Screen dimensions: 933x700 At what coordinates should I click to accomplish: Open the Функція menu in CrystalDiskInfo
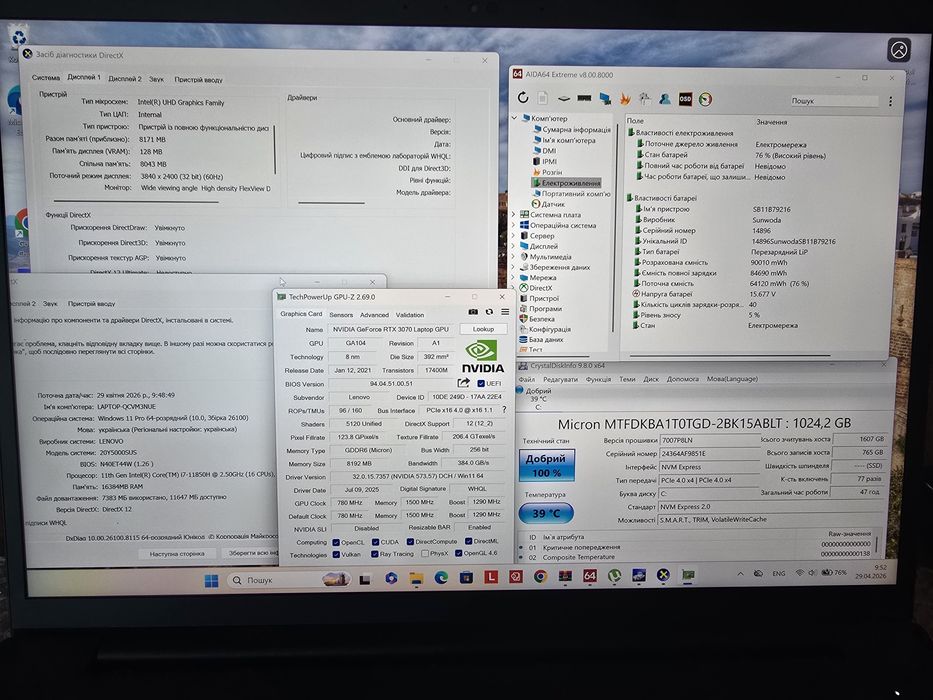coord(598,379)
